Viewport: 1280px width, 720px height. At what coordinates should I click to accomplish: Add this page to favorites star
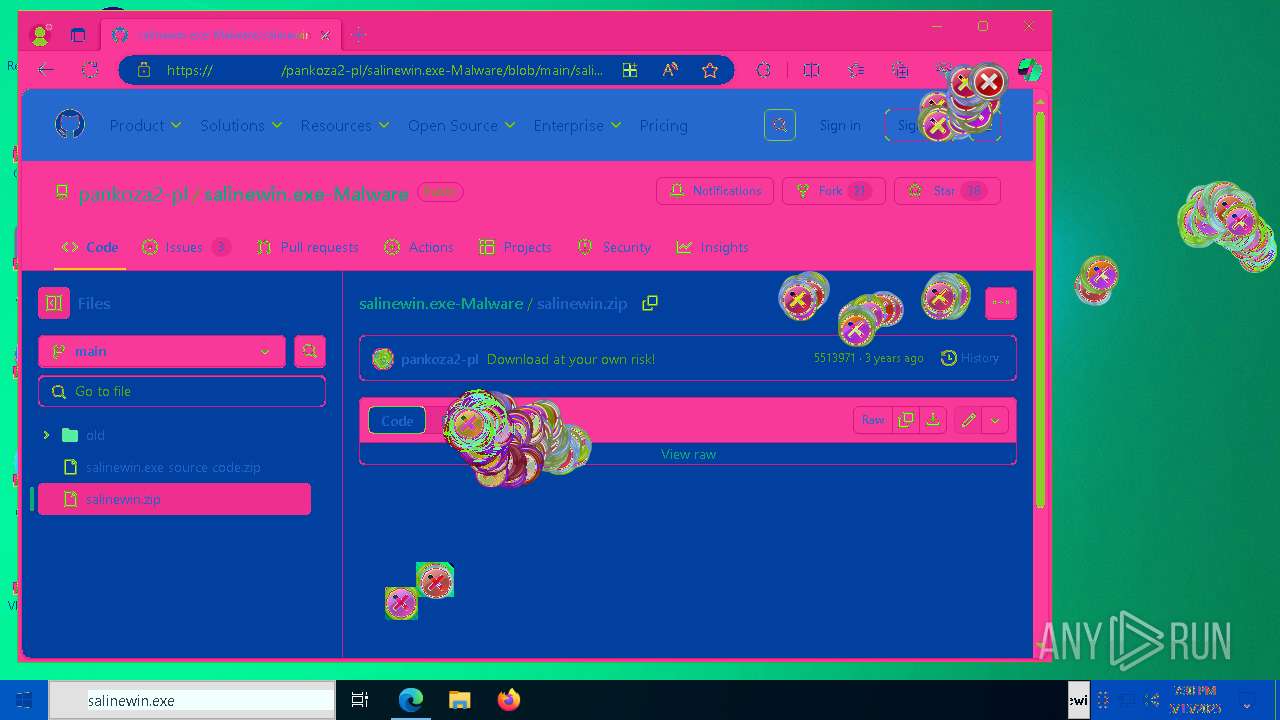[x=710, y=70]
